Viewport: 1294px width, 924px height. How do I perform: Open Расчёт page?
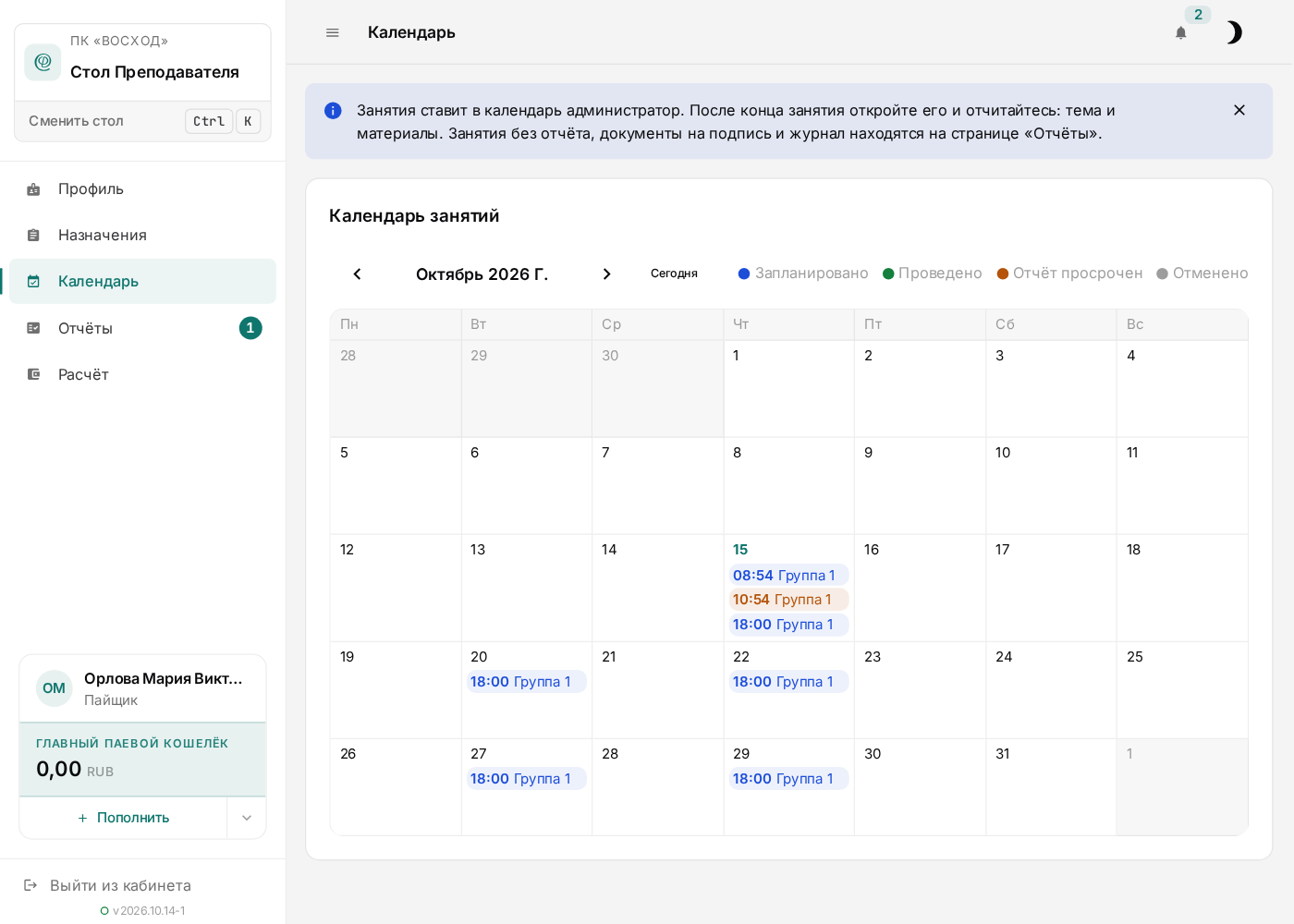click(142, 374)
